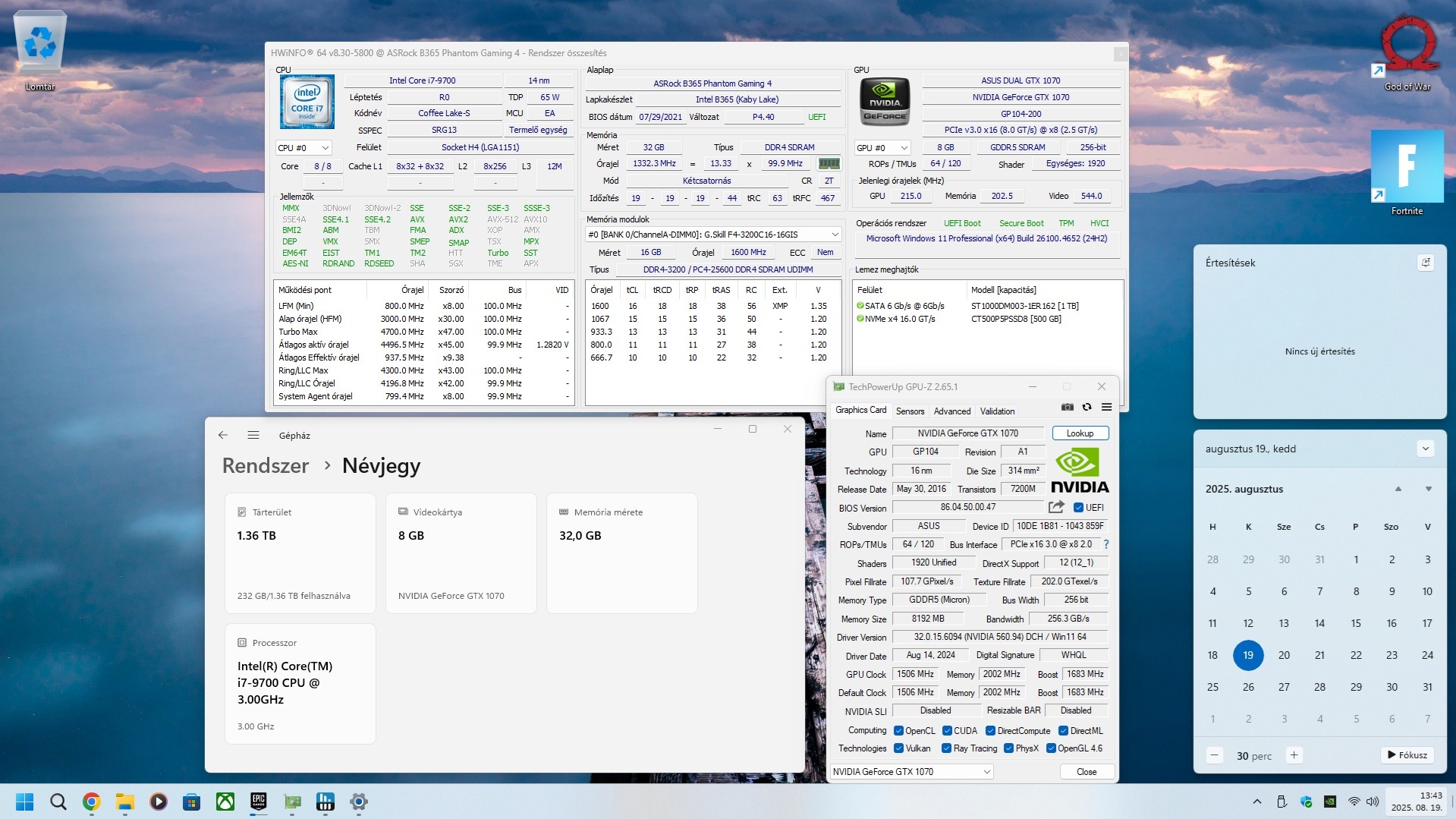The width and height of the screenshot is (1456, 819).
Task: Show hidden tray icons chevron
Action: [x=1257, y=802]
